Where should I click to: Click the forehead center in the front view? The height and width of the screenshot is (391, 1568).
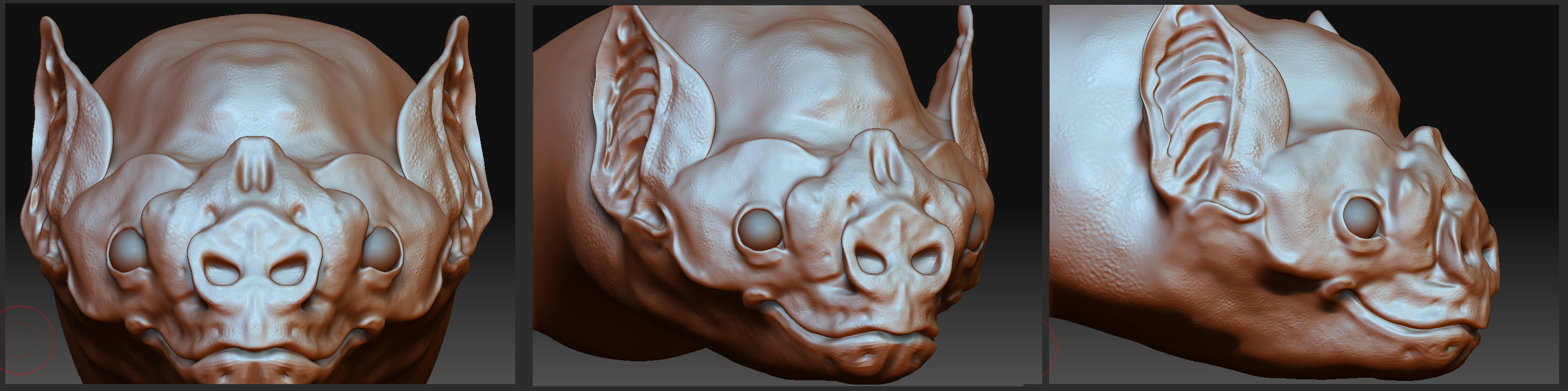tap(255, 104)
